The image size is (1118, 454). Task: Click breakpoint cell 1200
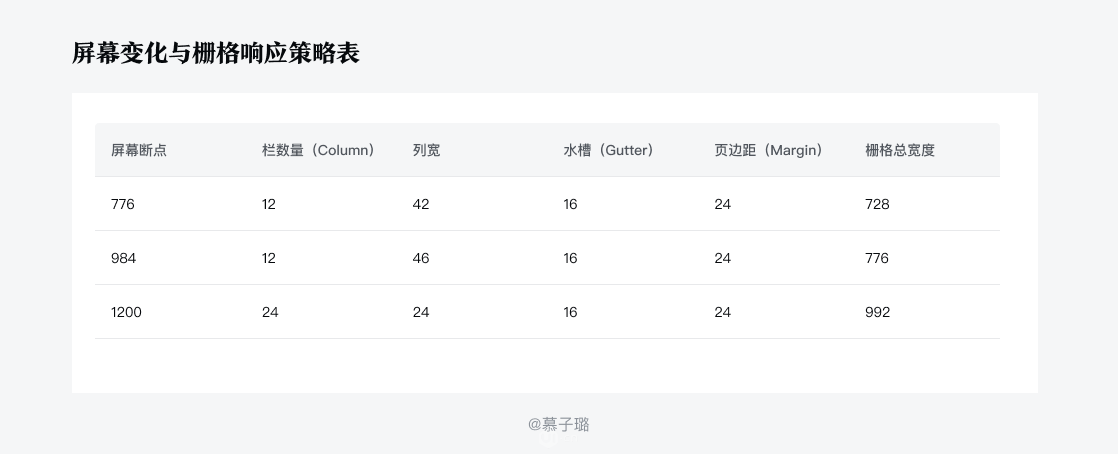[x=126, y=312]
